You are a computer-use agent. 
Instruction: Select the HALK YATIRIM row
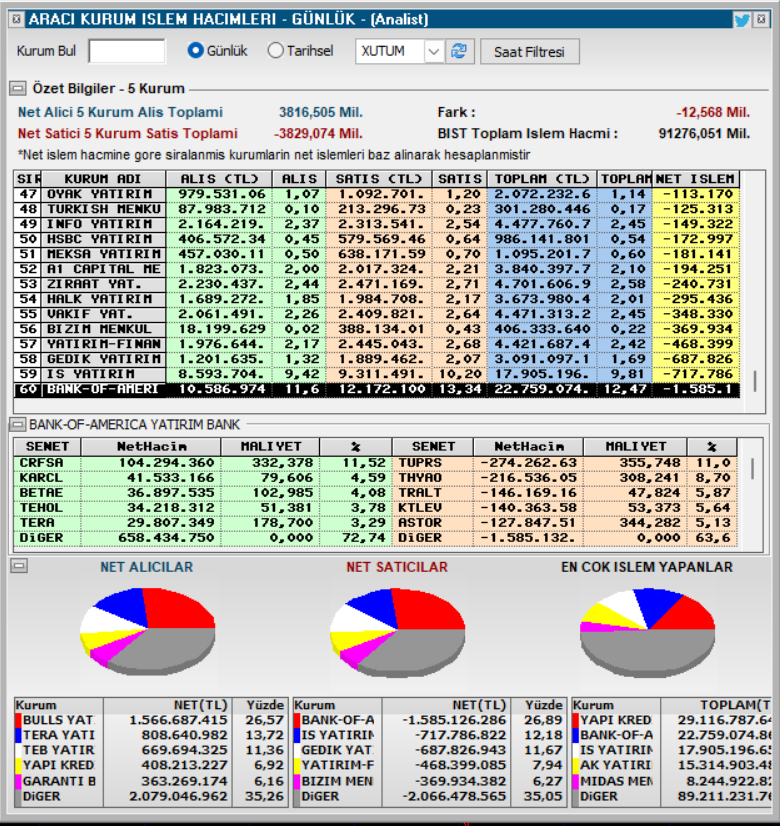point(377,299)
